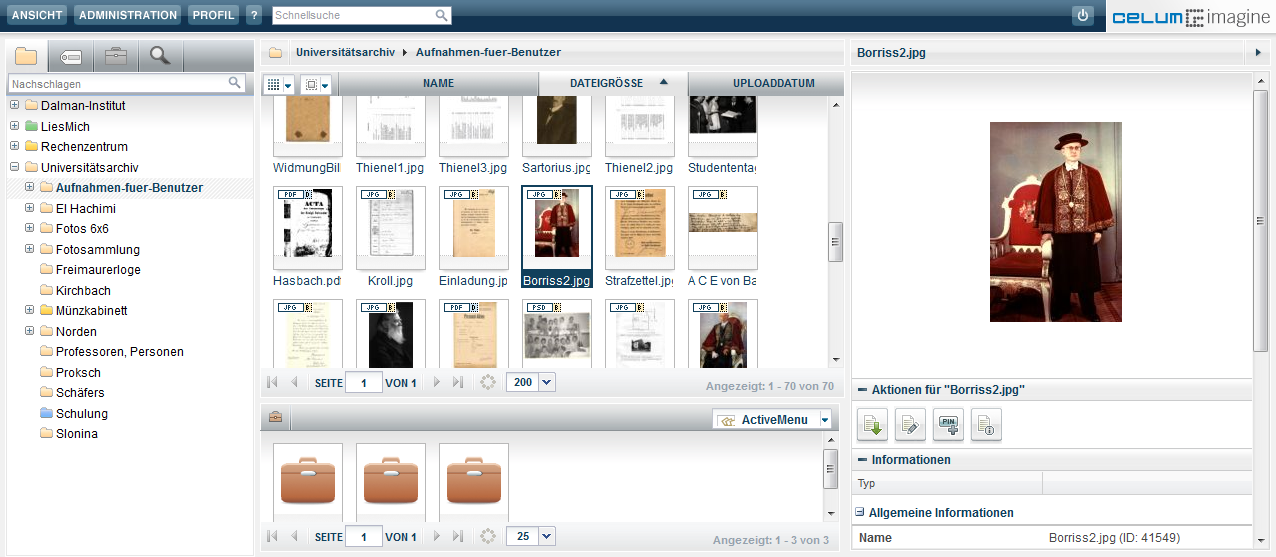Open the briefcase collections tab in sidebar
The image size is (1276, 557).
click(x=116, y=56)
